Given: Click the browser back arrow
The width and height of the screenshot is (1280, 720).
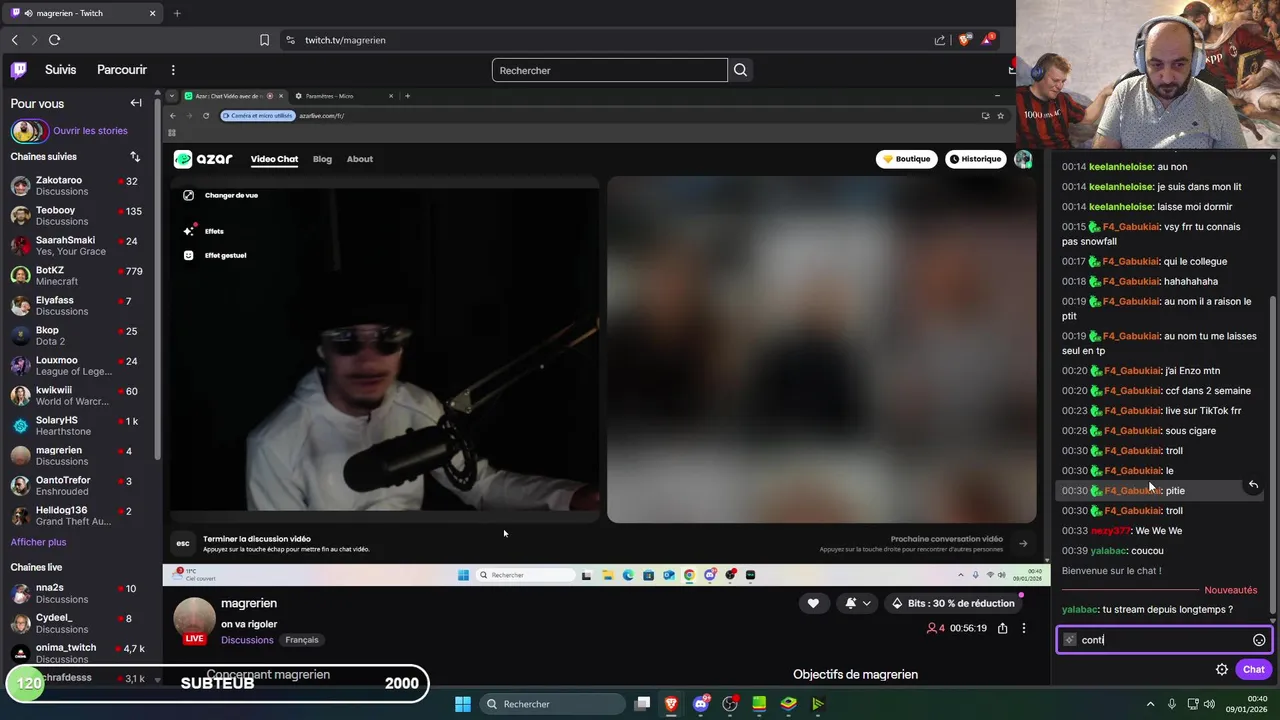Looking at the screenshot, I should click(x=14, y=40).
